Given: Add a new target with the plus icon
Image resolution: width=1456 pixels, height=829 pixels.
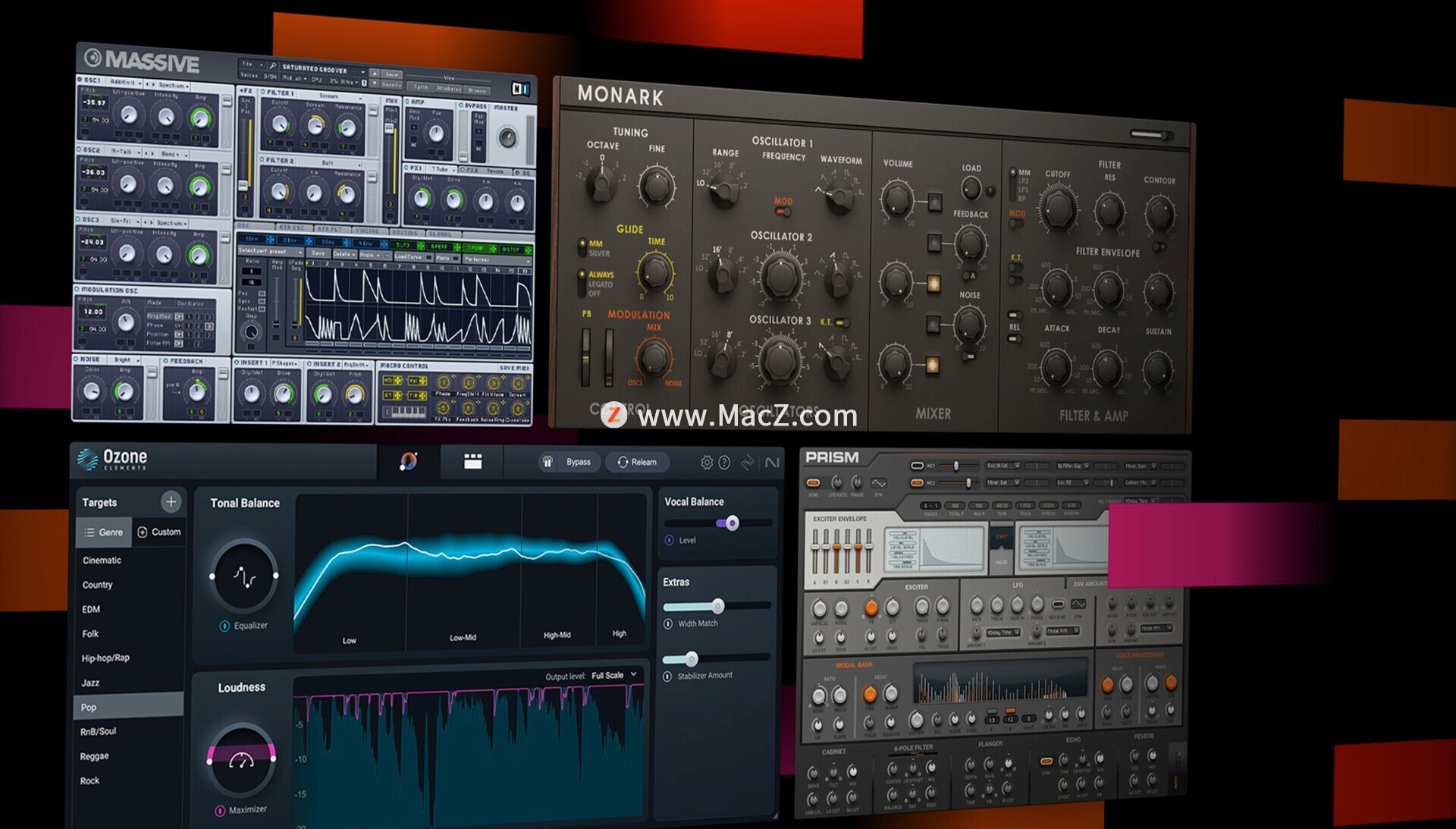Looking at the screenshot, I should pos(171,501).
